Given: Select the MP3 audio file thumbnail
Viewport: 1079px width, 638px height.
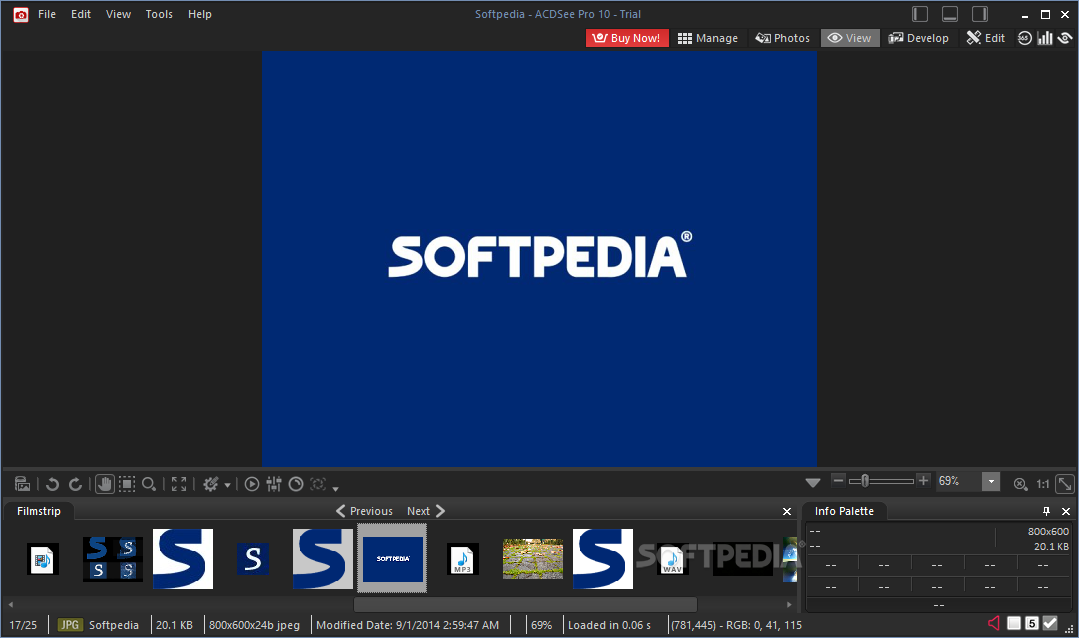Looking at the screenshot, I should pos(462,560).
